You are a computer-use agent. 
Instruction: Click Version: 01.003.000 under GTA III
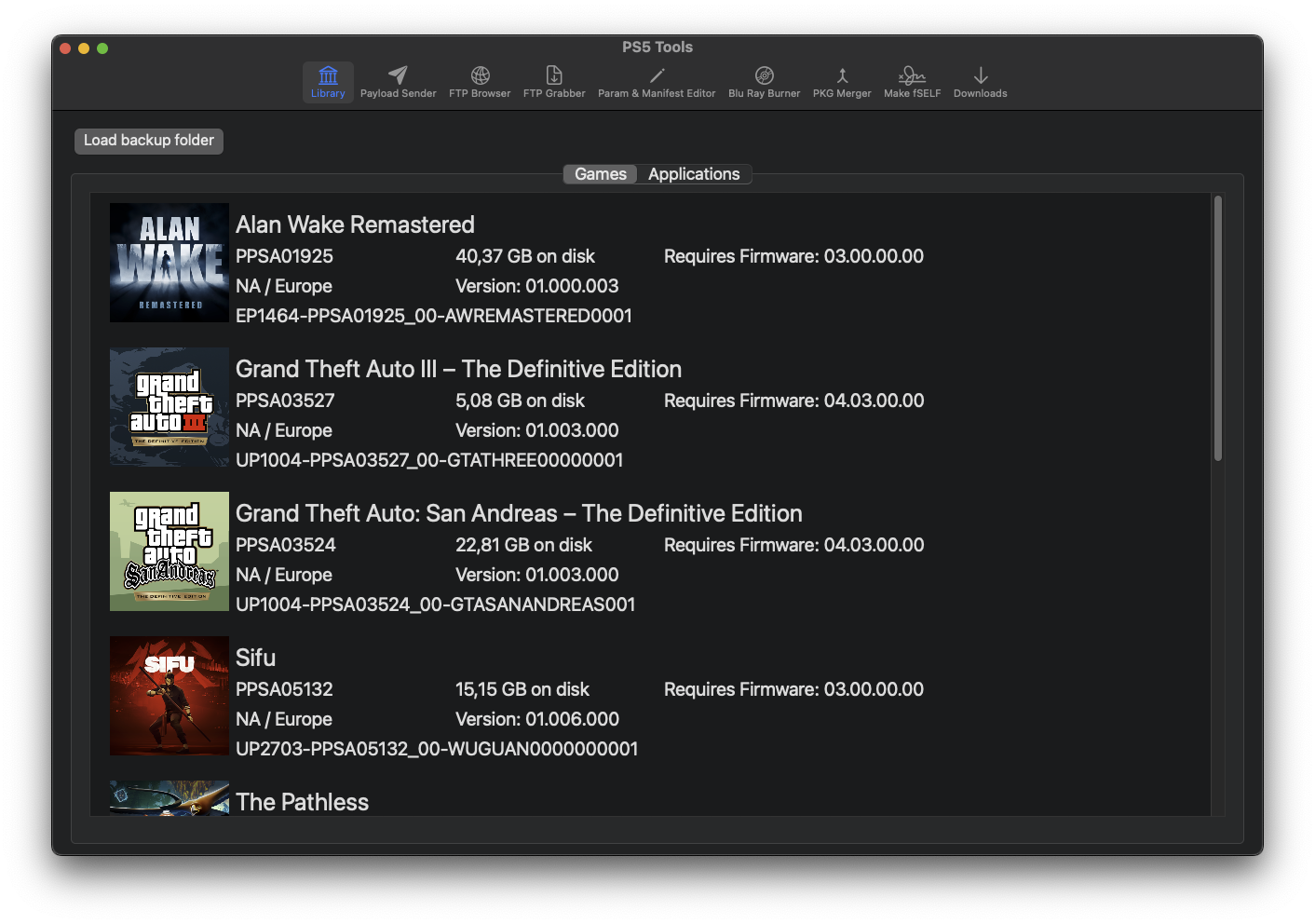pos(537,430)
